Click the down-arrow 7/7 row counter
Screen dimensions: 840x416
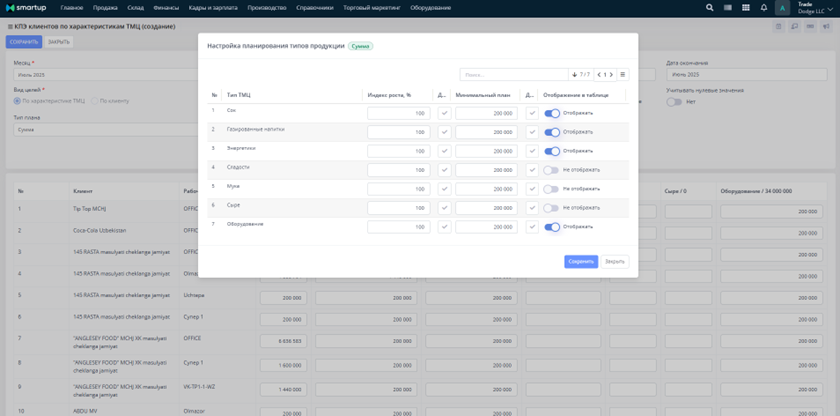pyautogui.click(x=581, y=74)
